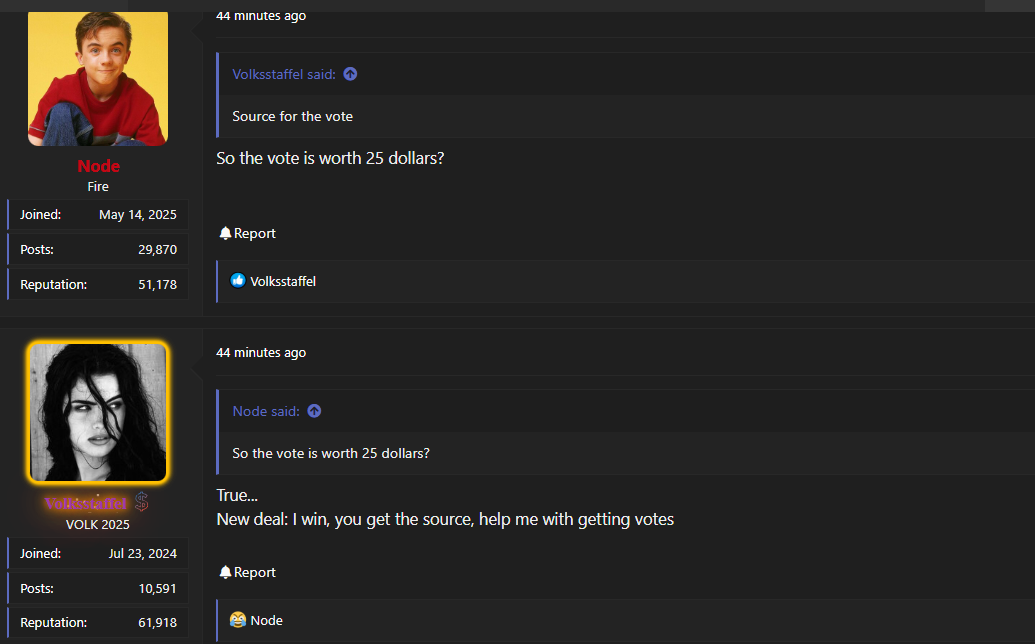Report Volksstaffel's post using the bell link
The width and height of the screenshot is (1035, 644).
point(247,572)
